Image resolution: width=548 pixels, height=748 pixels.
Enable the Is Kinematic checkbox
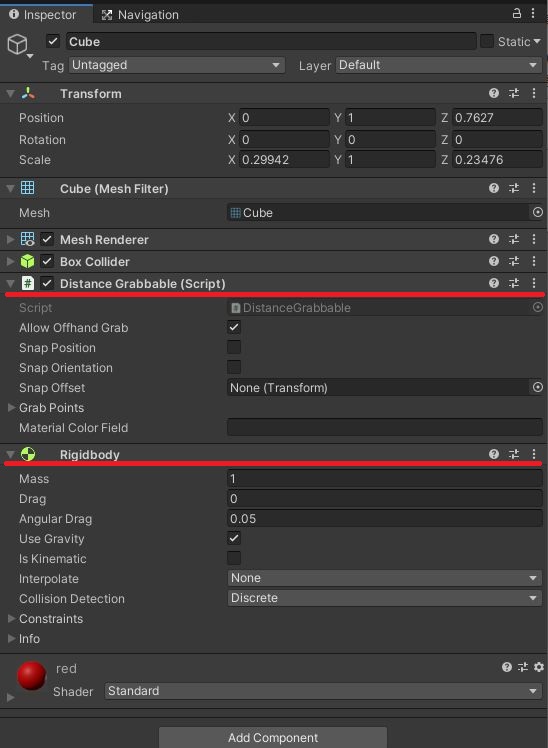(234, 558)
